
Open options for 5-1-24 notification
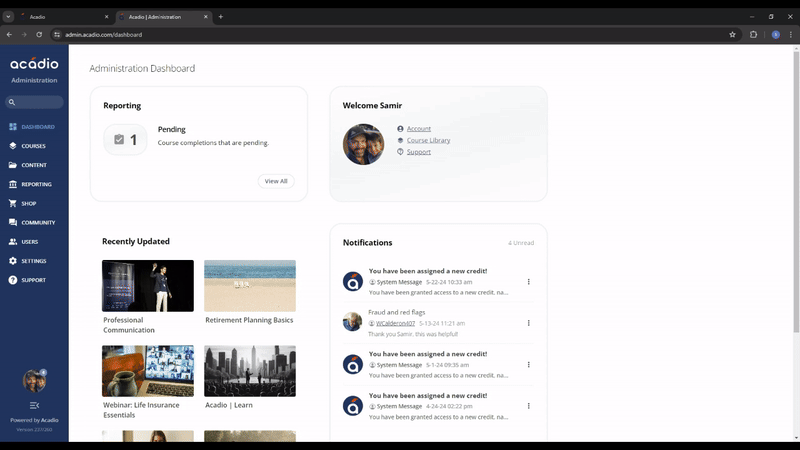pos(529,365)
